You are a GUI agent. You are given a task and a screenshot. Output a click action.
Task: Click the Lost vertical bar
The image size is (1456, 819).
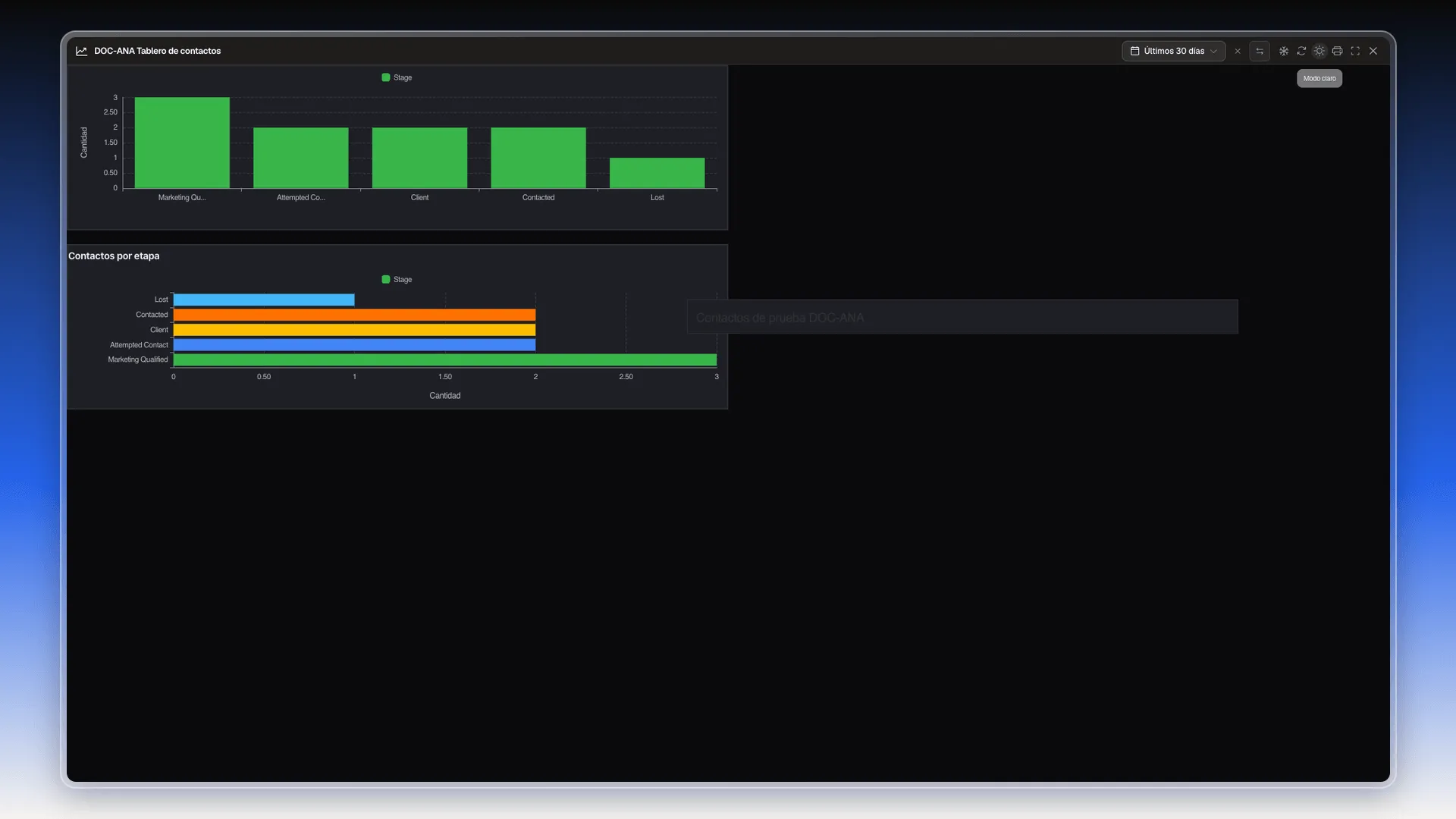(657, 173)
